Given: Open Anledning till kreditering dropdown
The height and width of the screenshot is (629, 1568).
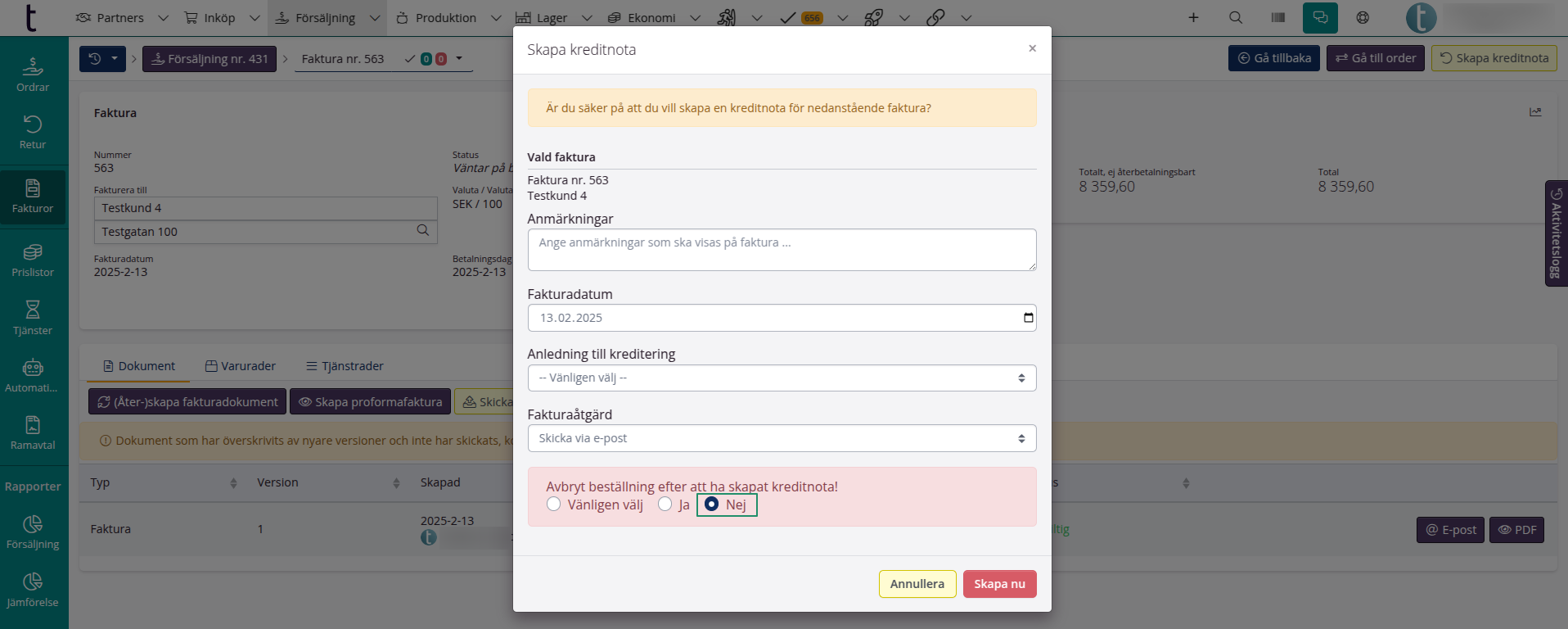Looking at the screenshot, I should click(x=782, y=378).
